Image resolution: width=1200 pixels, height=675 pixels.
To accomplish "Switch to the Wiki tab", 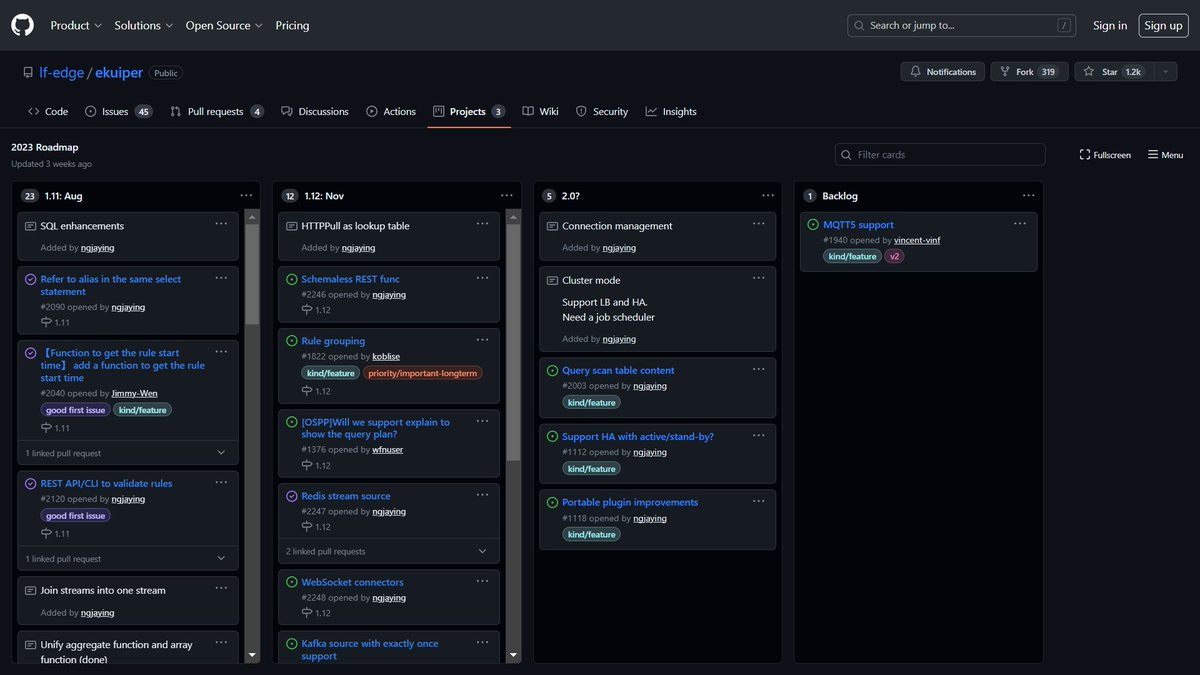I will tap(540, 111).
